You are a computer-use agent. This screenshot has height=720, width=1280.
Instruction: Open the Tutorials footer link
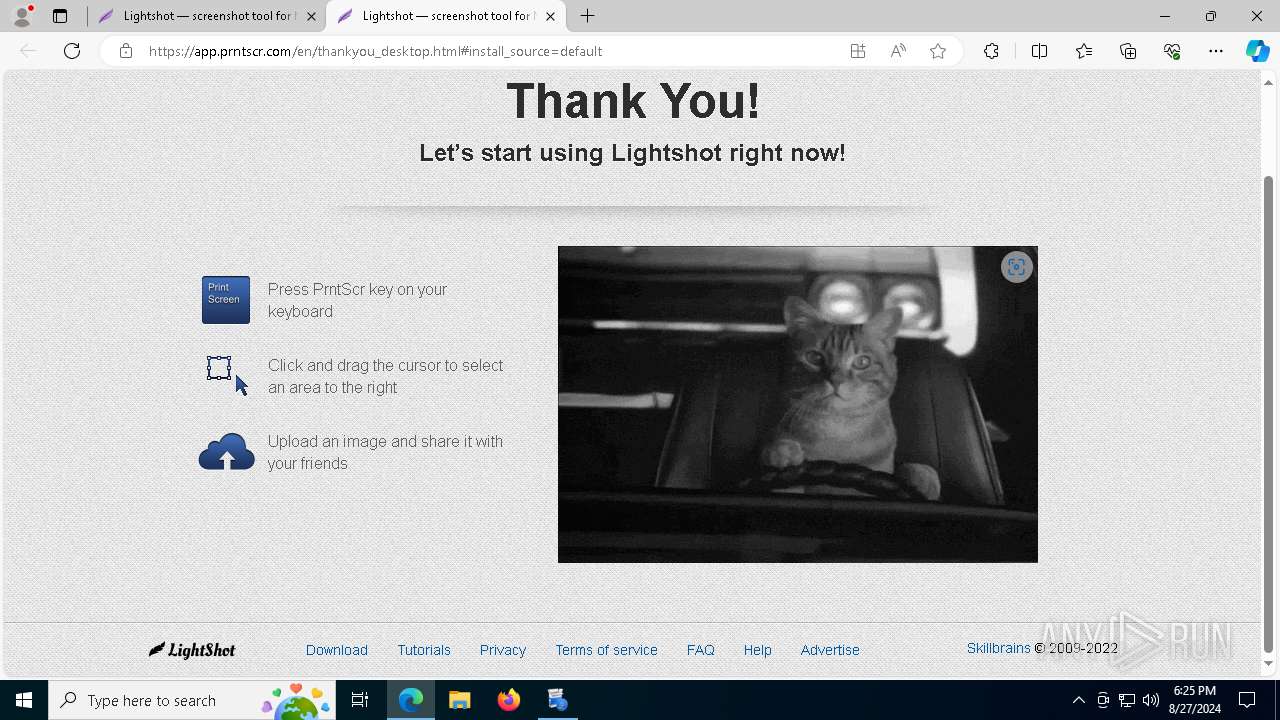[x=424, y=650]
